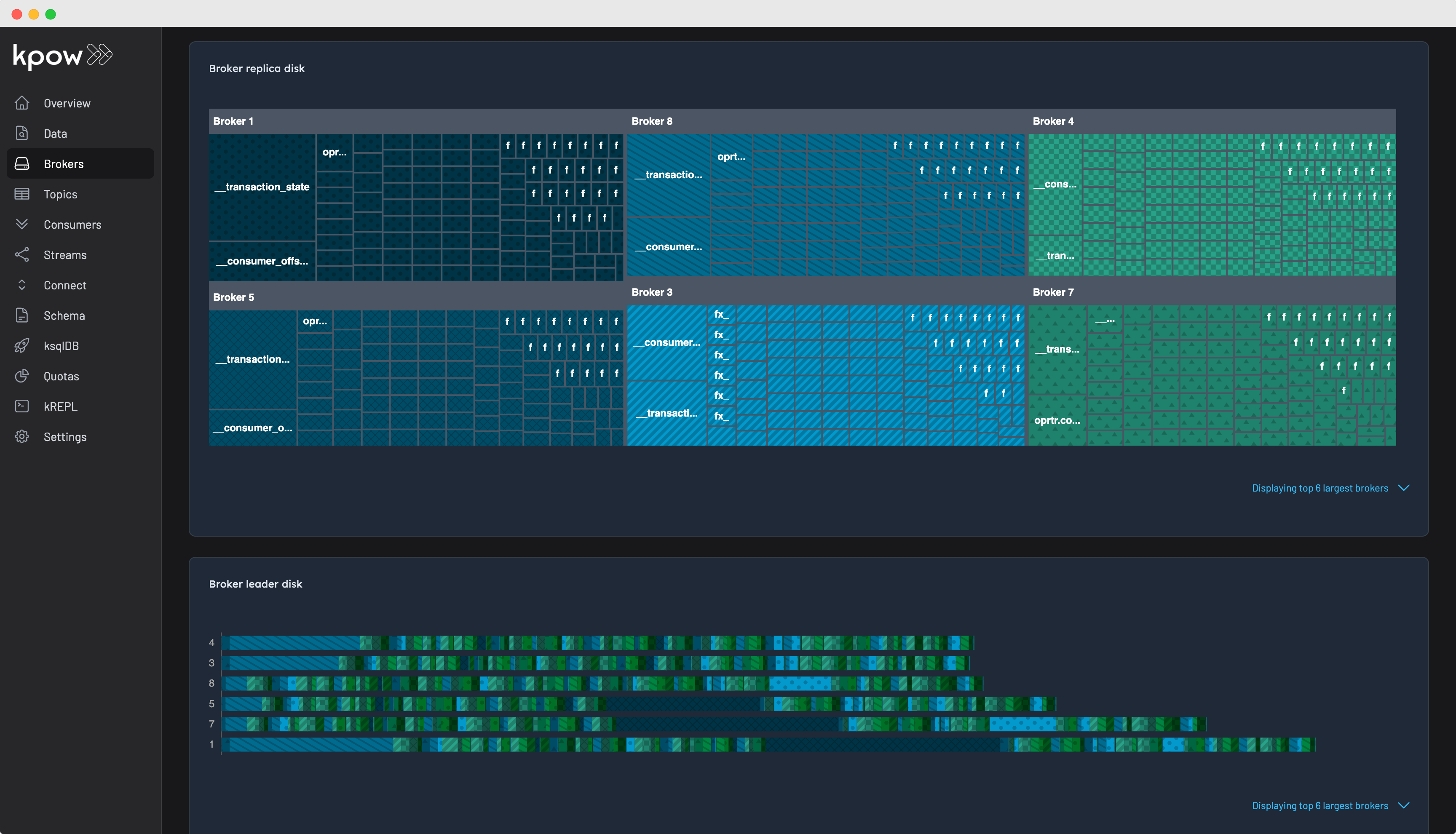Select __transaction_state block in Broker 1

pos(262,187)
